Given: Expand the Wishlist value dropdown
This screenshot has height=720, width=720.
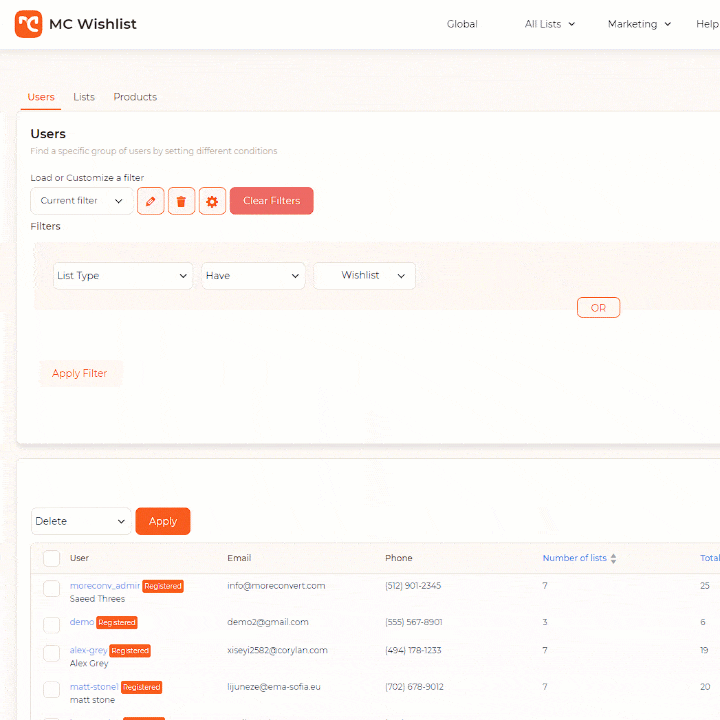Looking at the screenshot, I should [365, 276].
